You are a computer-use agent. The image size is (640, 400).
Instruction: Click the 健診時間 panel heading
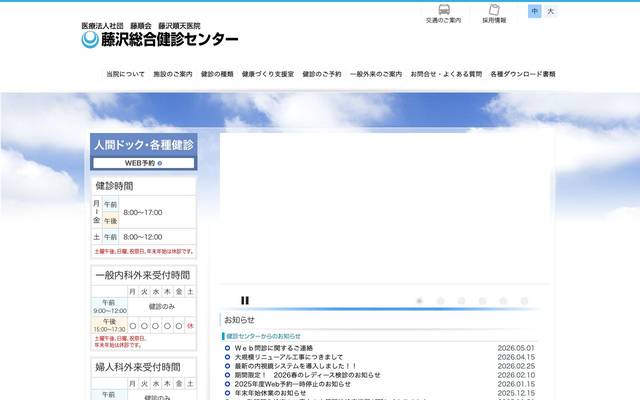(x=114, y=186)
